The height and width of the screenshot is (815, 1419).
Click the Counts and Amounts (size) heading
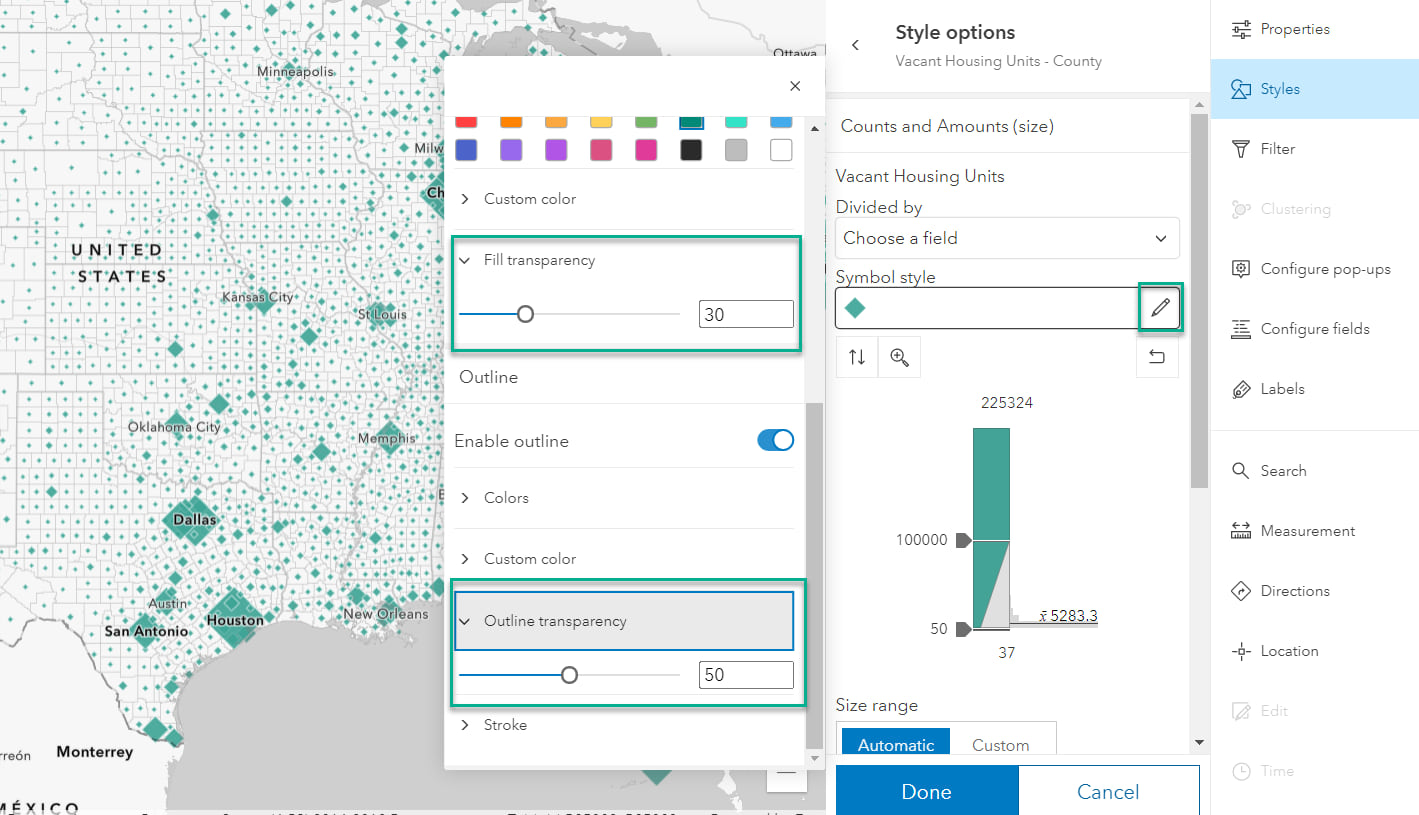(947, 126)
